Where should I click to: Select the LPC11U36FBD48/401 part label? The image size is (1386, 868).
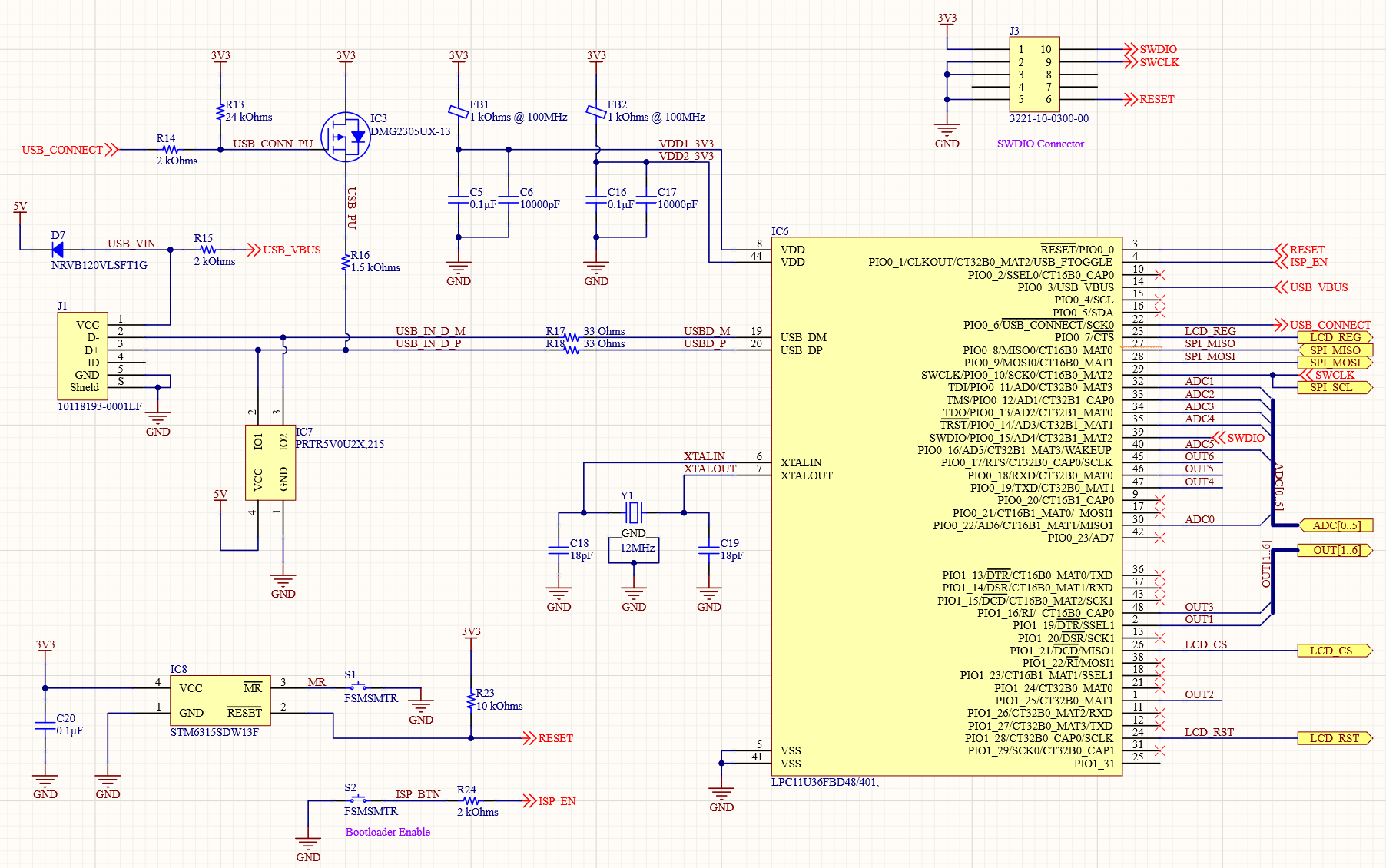point(825,782)
